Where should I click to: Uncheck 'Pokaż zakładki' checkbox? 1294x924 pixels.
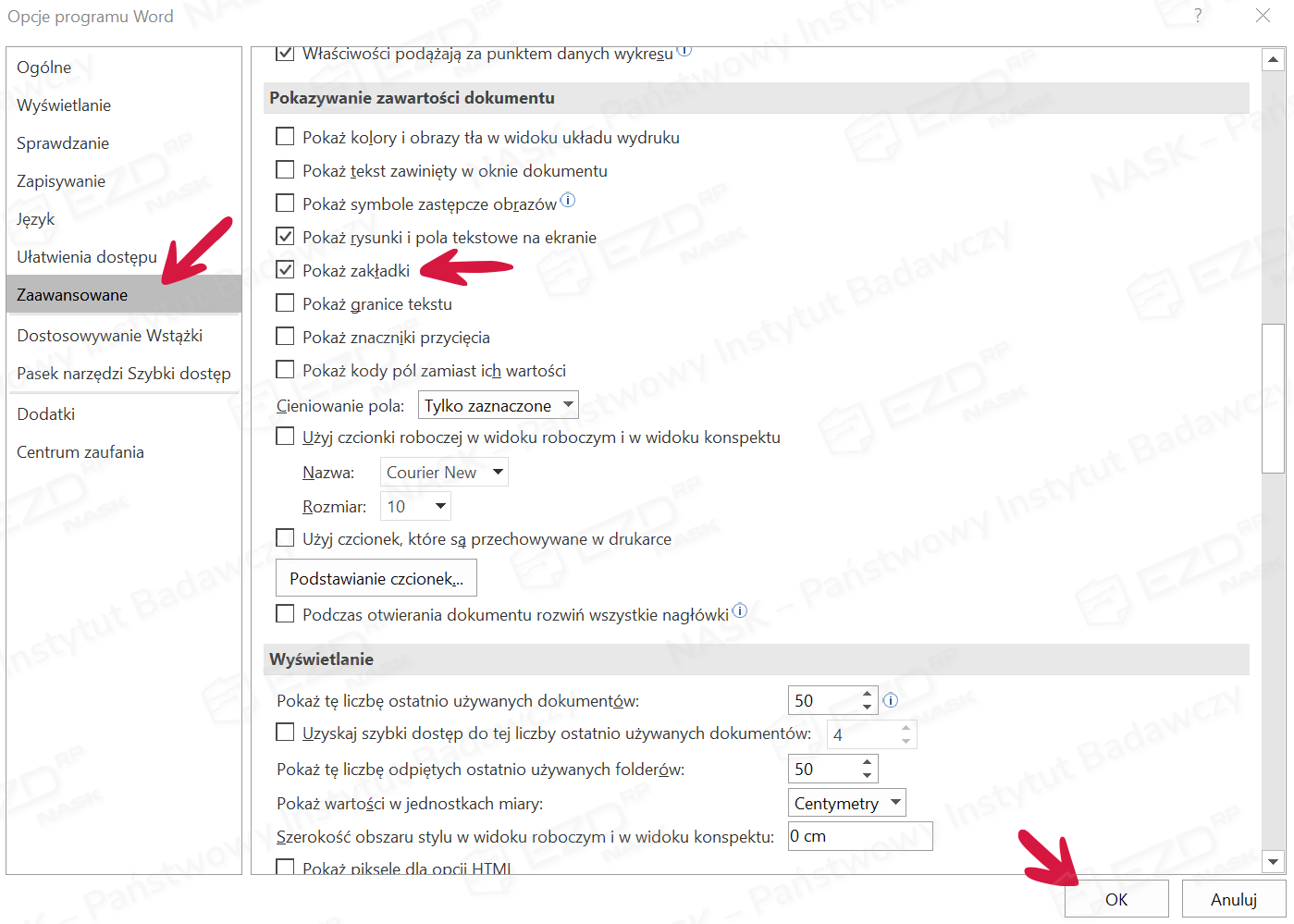click(286, 270)
